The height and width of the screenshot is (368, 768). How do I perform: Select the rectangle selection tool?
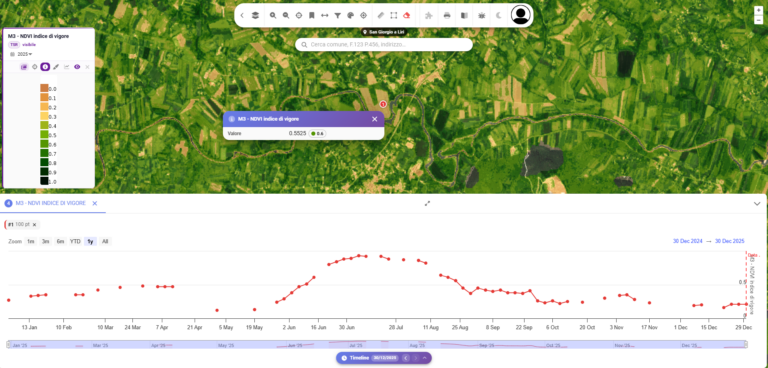pyautogui.click(x=394, y=16)
